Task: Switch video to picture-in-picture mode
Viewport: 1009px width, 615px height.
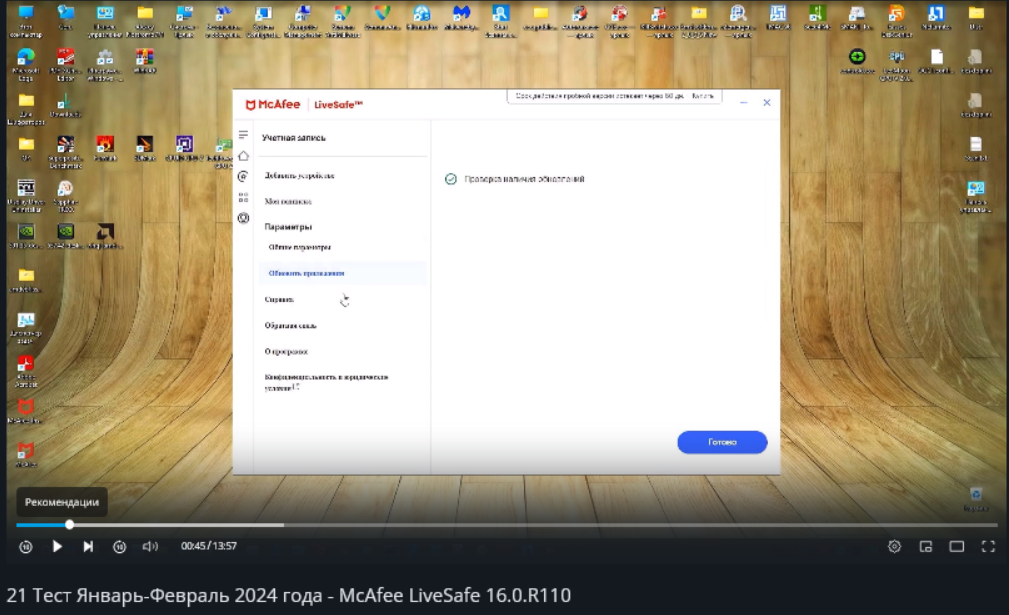Action: (x=925, y=546)
